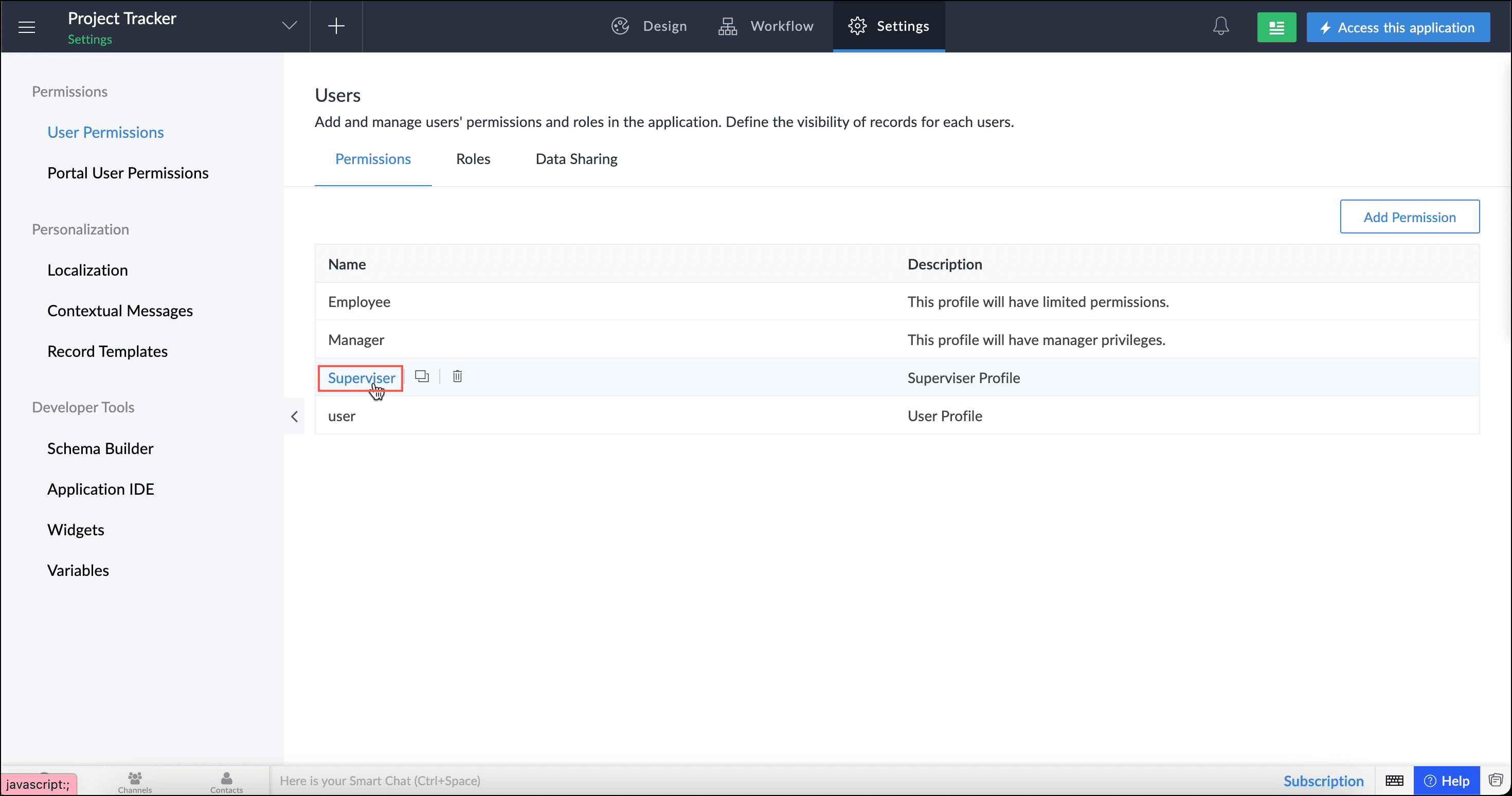
Task: Collapse the left settings sidebar
Action: 294,416
